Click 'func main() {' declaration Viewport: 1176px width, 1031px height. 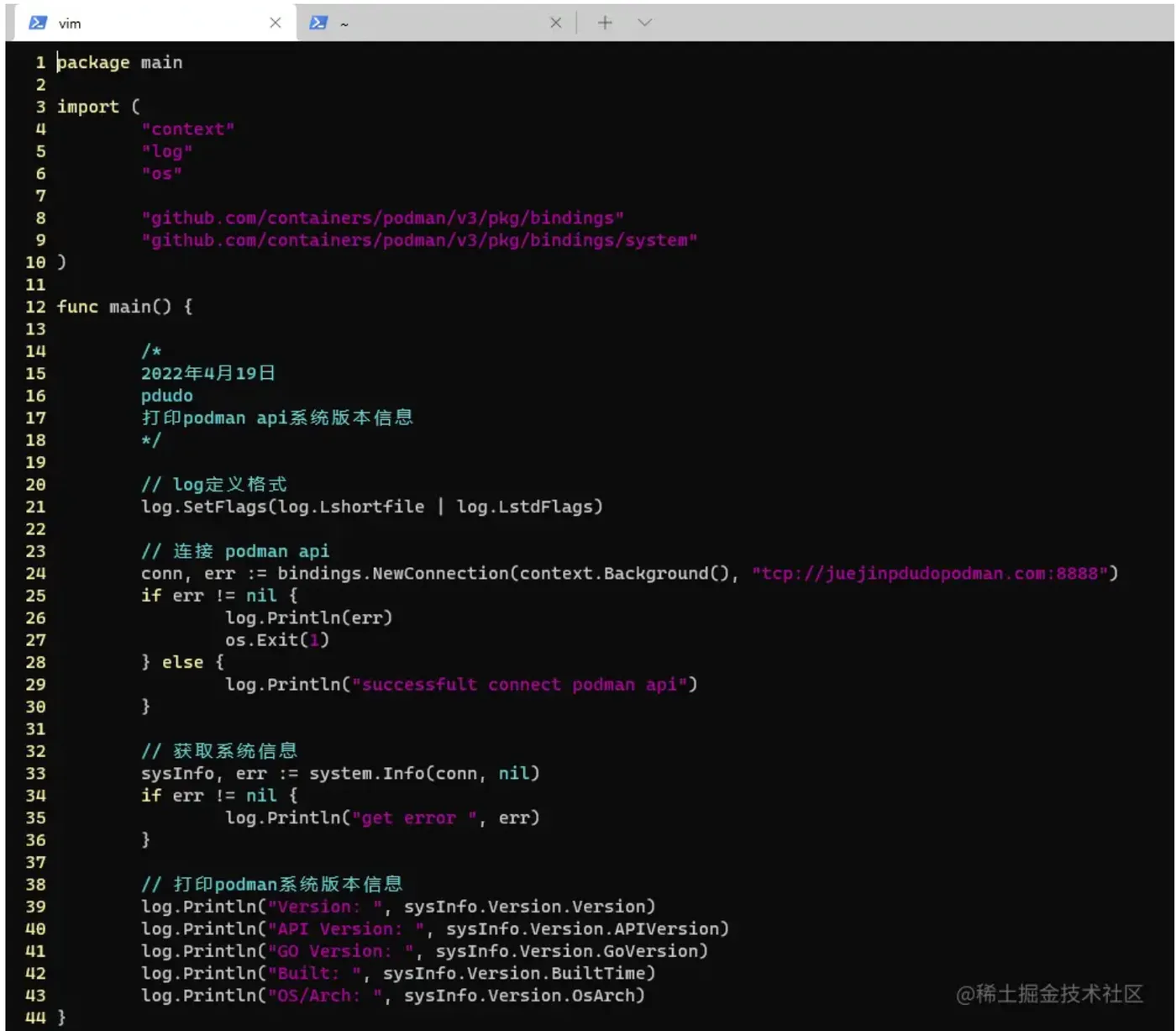click(124, 307)
